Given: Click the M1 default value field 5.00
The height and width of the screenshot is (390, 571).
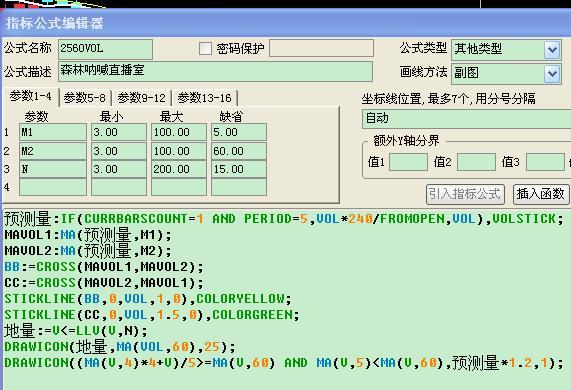Looking at the screenshot, I should [239, 132].
